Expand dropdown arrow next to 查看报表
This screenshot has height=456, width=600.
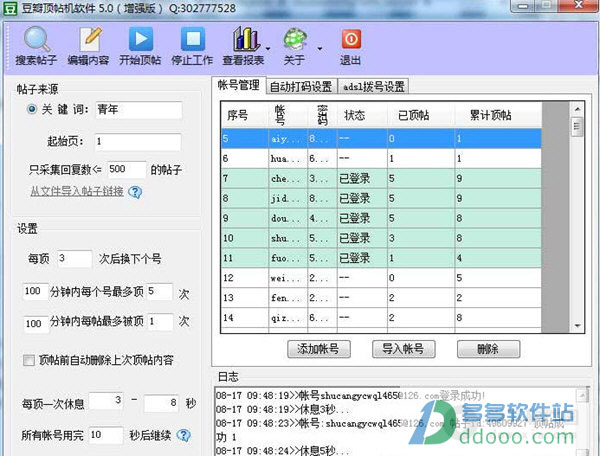click(268, 49)
